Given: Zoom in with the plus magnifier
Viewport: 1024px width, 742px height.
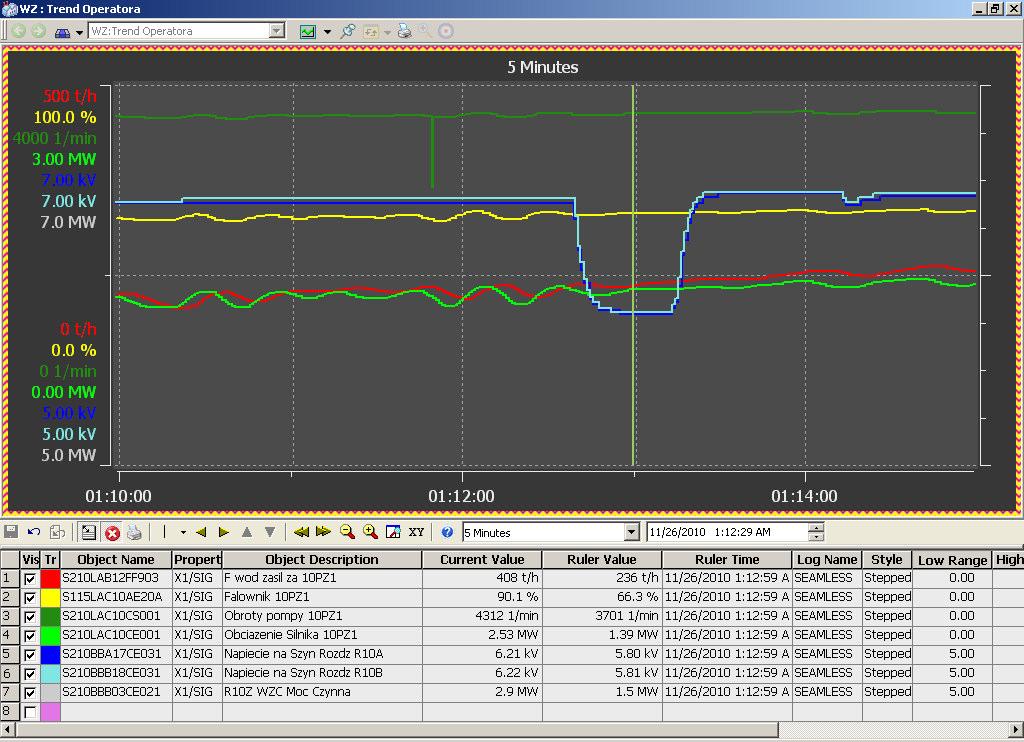Looking at the screenshot, I should pos(370,532).
